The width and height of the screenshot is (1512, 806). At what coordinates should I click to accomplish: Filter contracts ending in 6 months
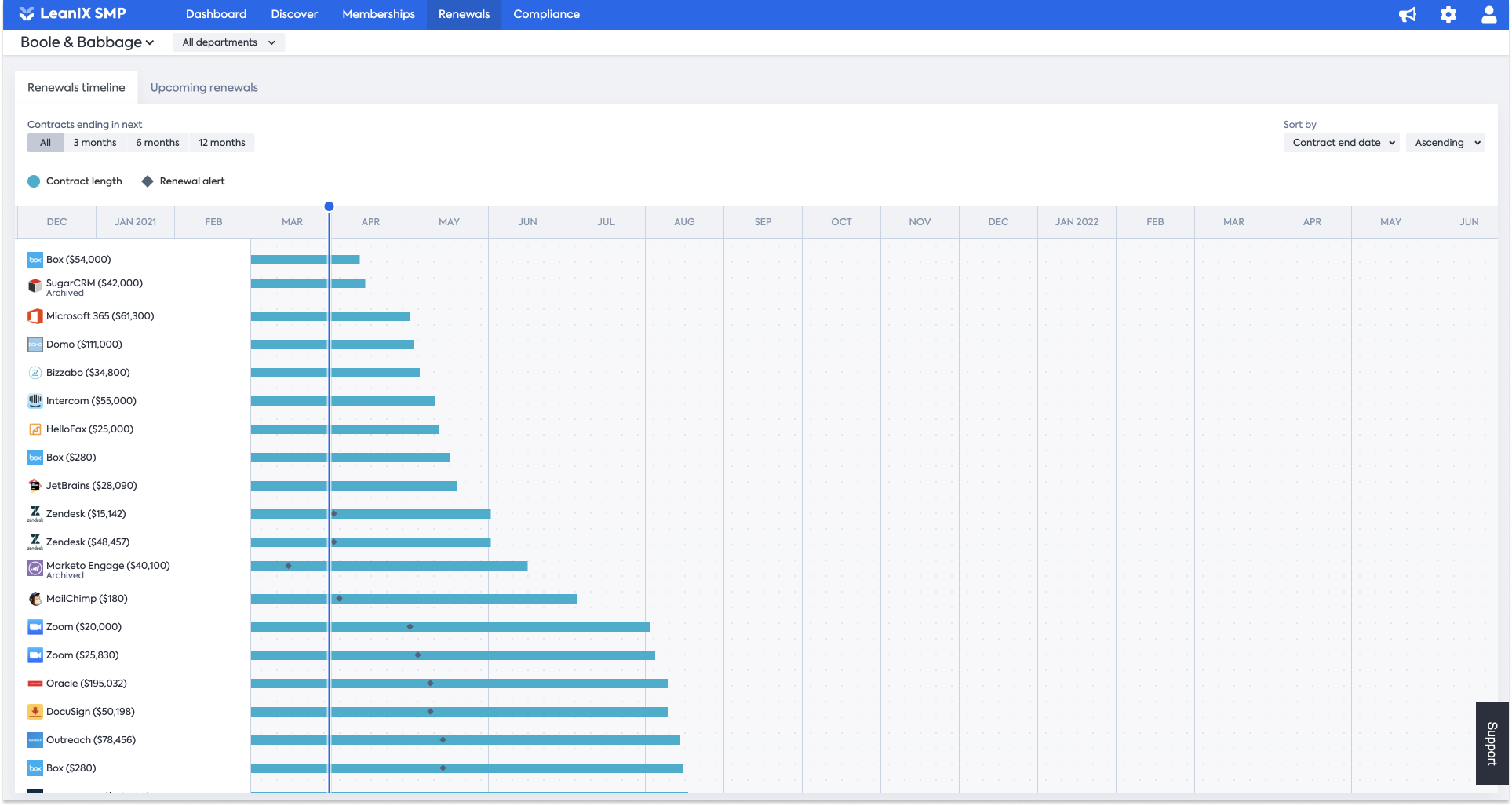tap(158, 143)
